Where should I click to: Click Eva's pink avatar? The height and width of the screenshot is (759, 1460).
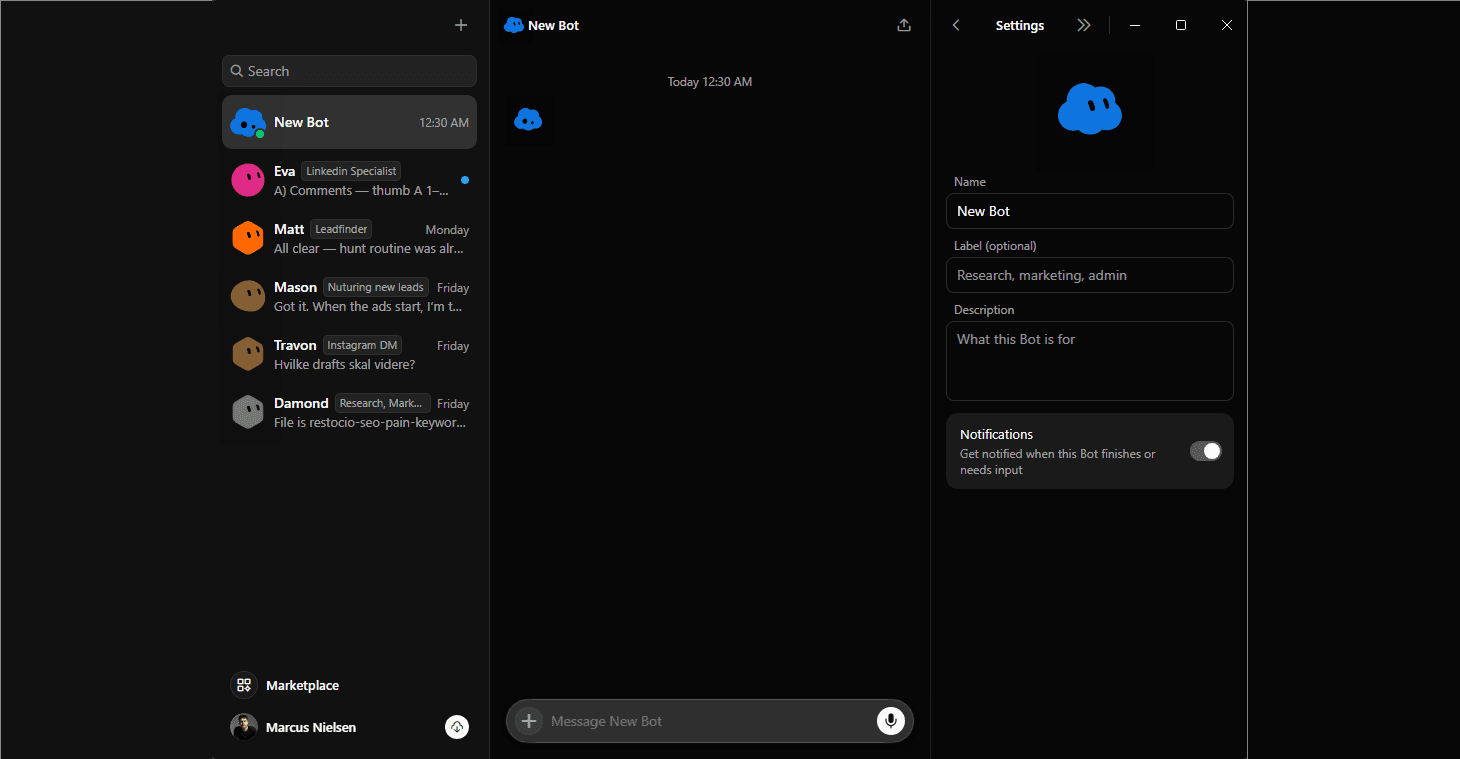248,180
